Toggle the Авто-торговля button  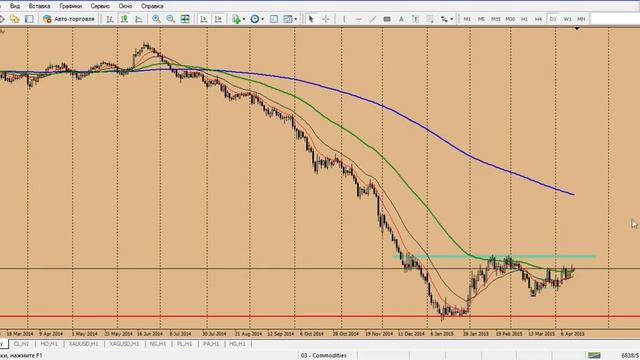69,19
